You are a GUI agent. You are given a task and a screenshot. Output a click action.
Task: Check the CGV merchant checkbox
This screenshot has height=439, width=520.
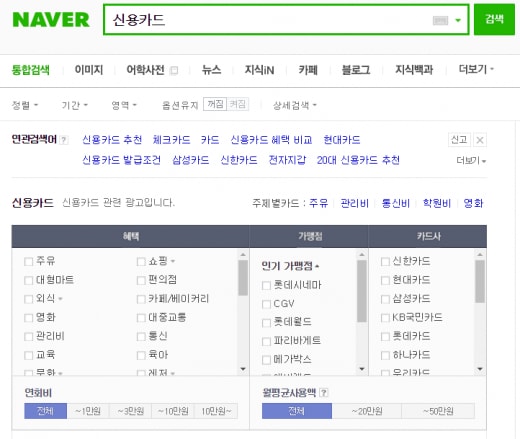pos(266,304)
